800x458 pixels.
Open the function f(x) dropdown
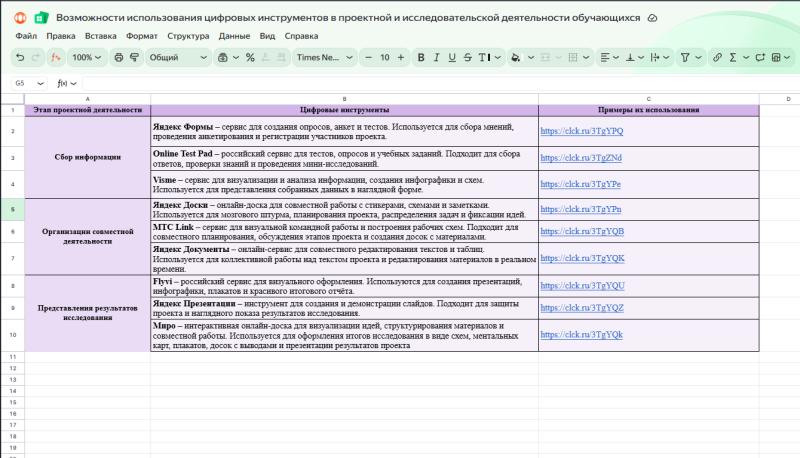tap(66, 83)
